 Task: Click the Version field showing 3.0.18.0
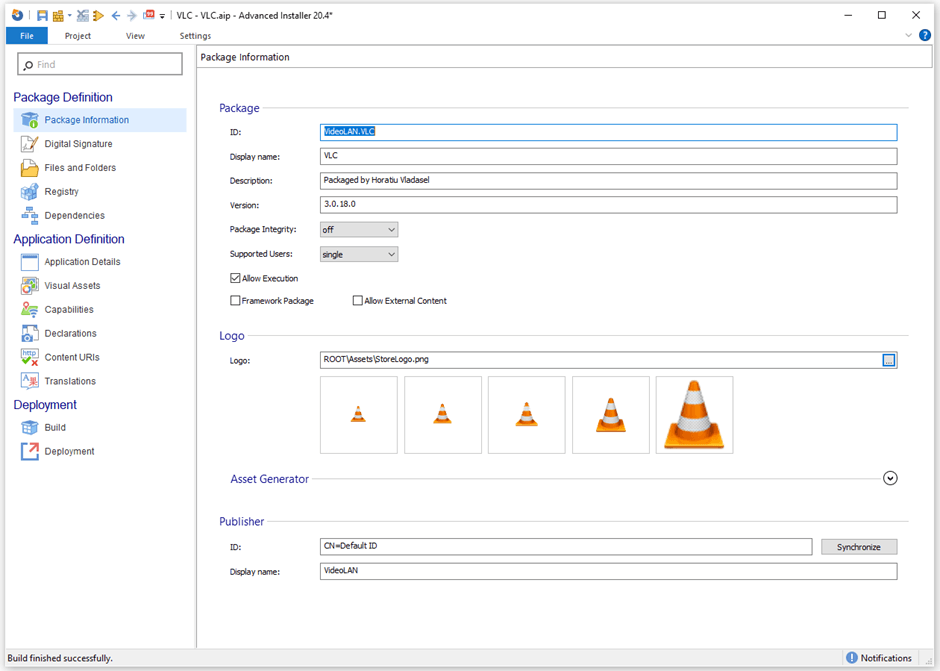click(x=608, y=204)
